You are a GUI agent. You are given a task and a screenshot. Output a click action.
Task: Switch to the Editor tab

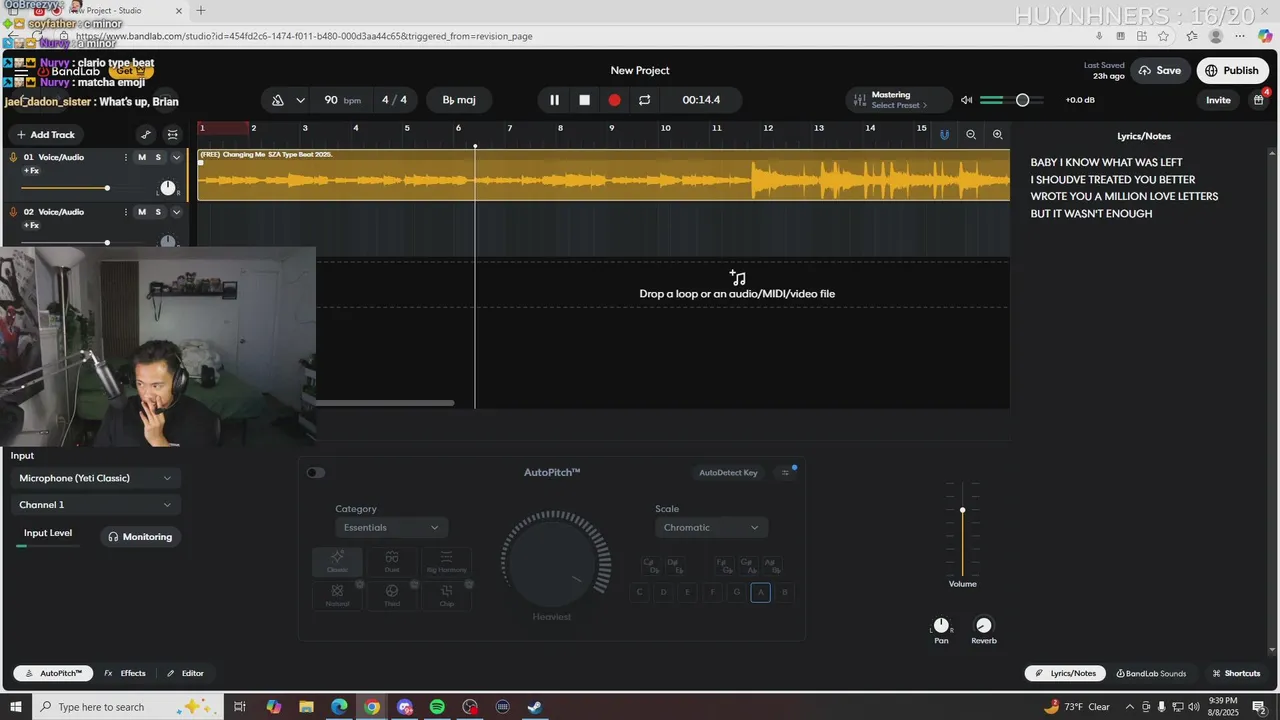click(185, 673)
